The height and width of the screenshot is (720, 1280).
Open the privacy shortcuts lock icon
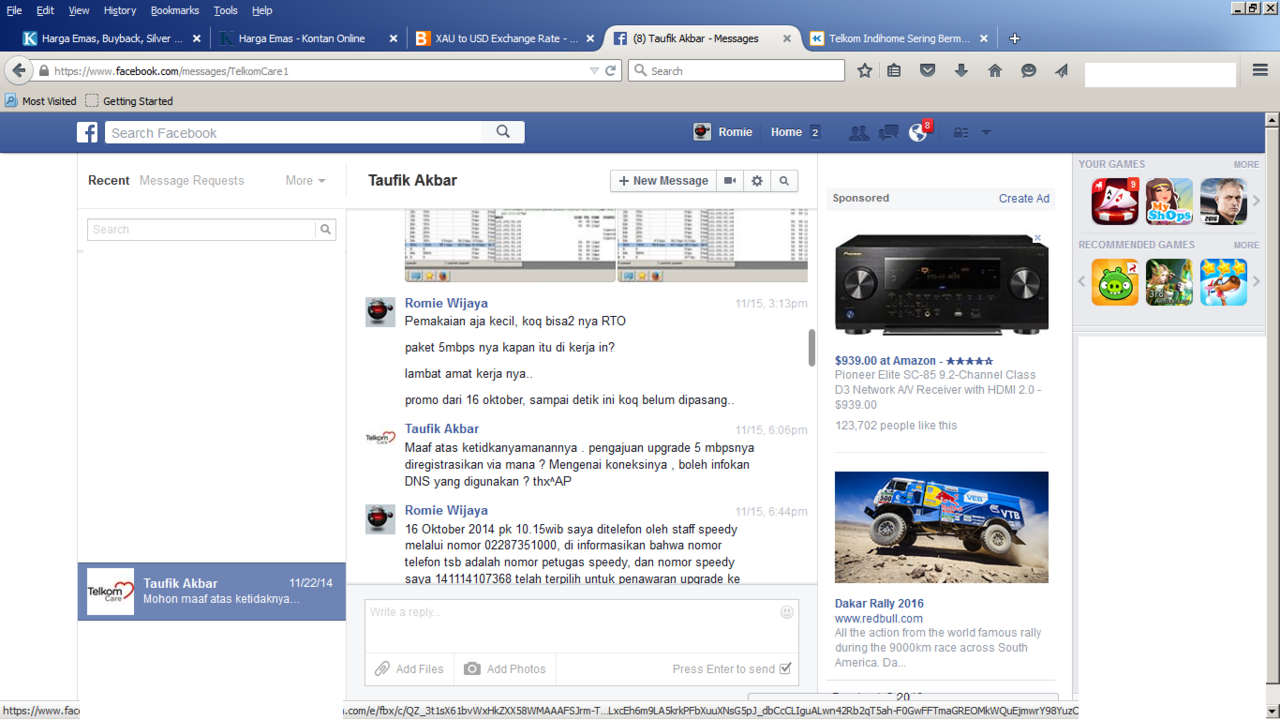960,132
